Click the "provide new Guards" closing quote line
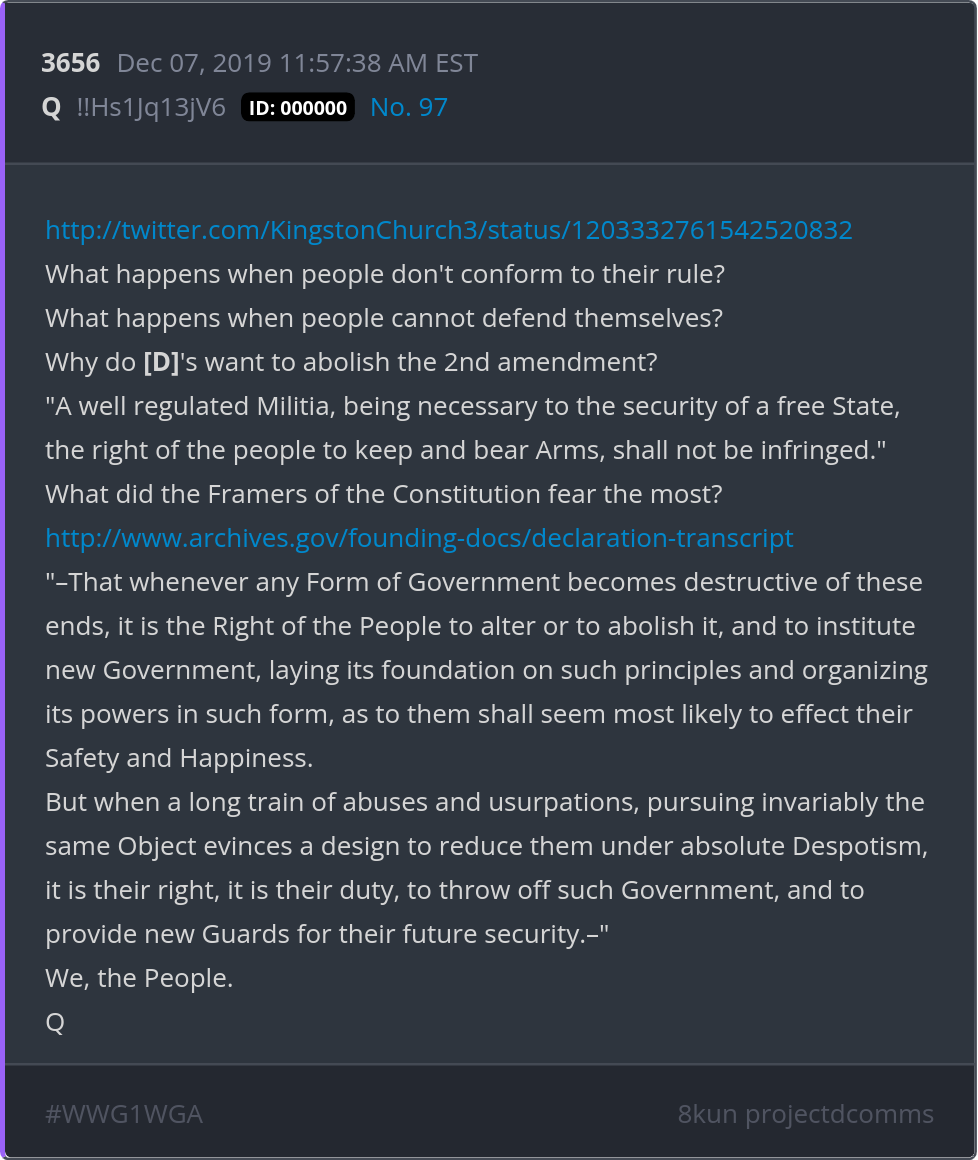Image resolution: width=978 pixels, height=1160 pixels. tap(327, 934)
